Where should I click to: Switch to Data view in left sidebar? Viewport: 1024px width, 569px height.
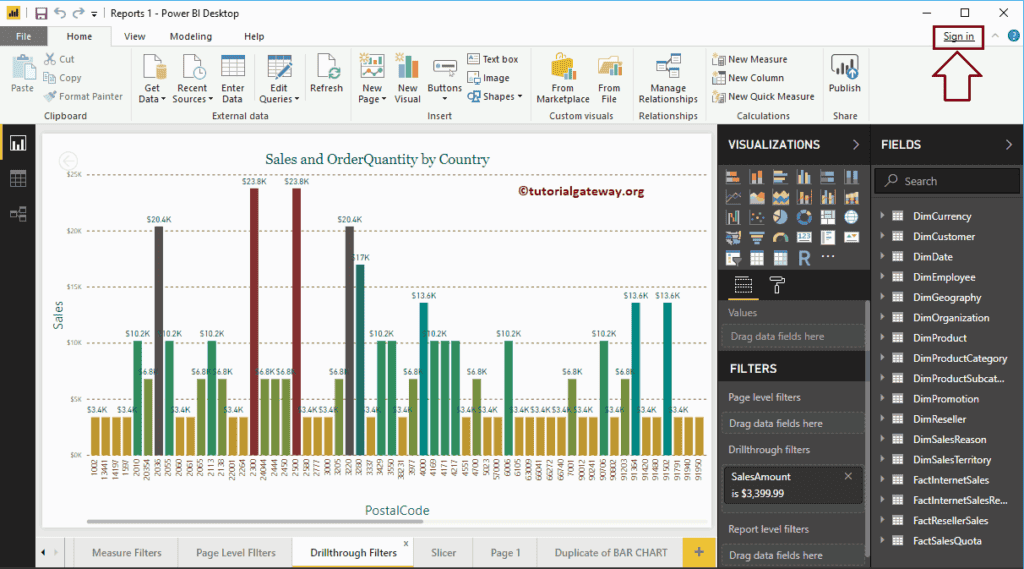(18, 178)
